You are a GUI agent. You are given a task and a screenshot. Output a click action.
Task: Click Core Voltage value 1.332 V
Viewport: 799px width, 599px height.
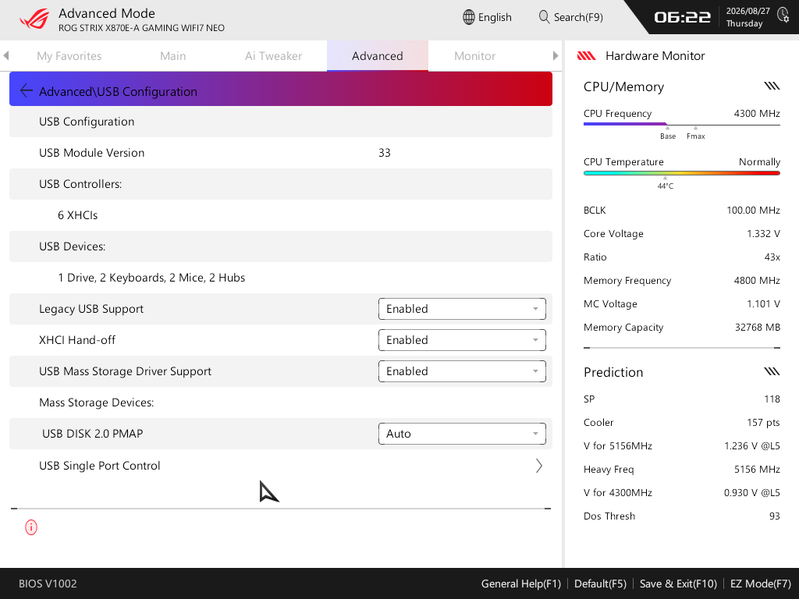tap(763, 233)
